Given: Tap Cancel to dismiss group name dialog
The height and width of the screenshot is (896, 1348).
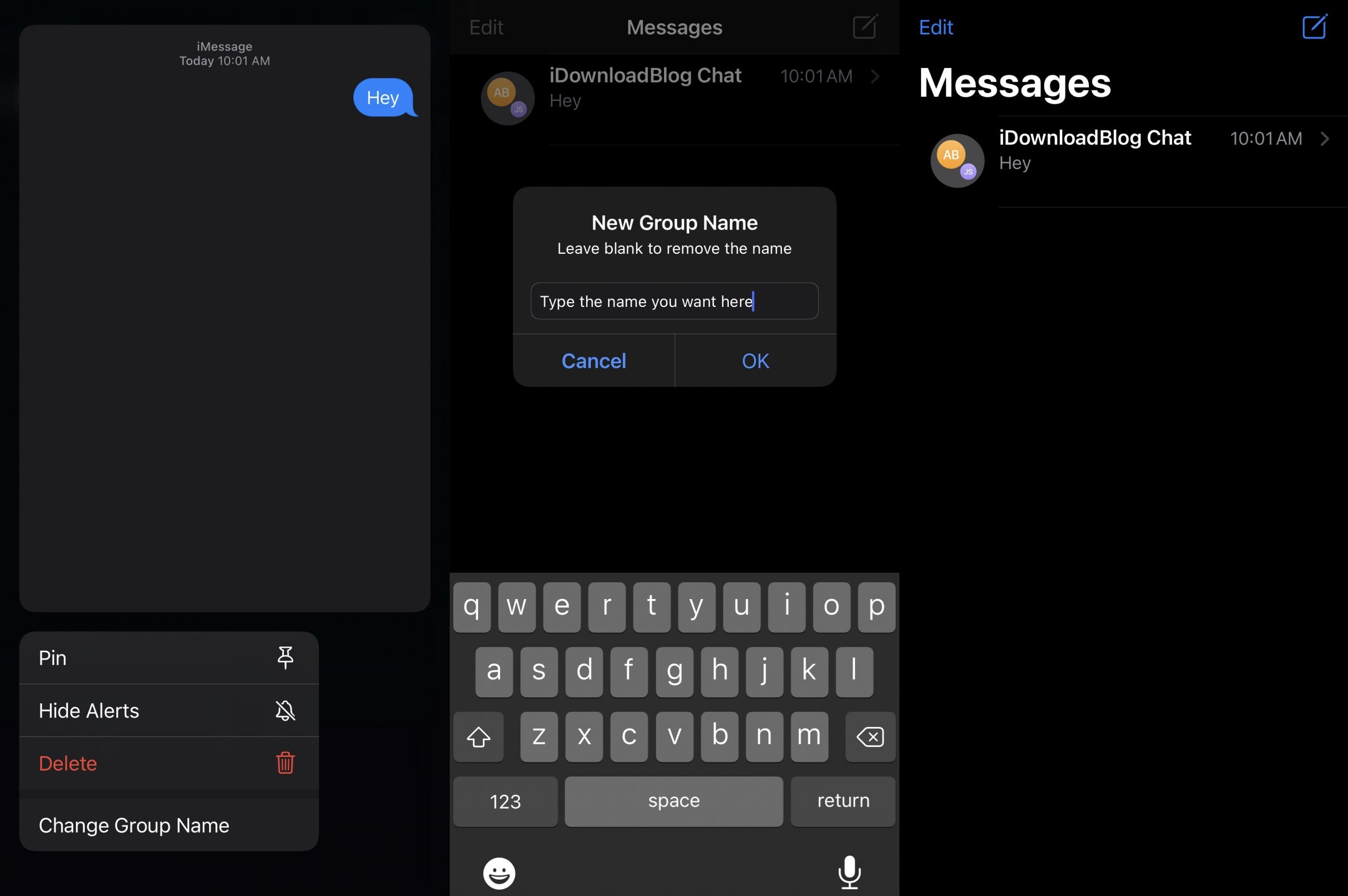Looking at the screenshot, I should pos(593,360).
